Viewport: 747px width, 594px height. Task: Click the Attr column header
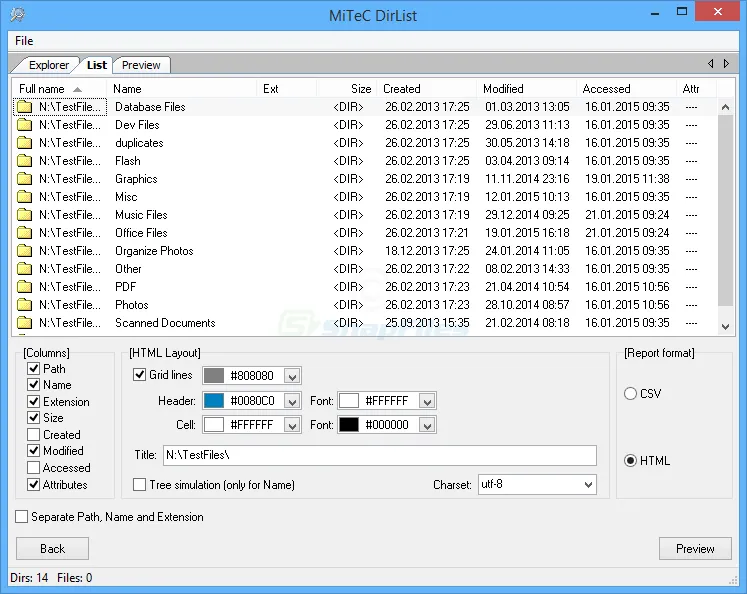pos(696,89)
